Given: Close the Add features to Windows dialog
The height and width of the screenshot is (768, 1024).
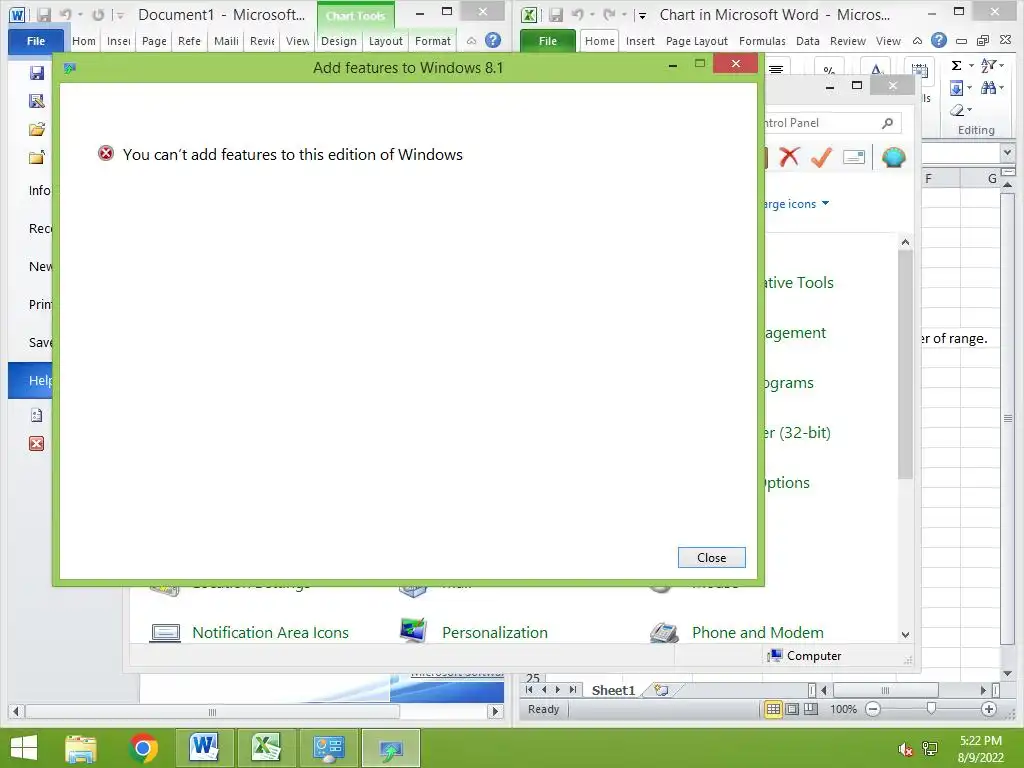Looking at the screenshot, I should (x=711, y=557).
